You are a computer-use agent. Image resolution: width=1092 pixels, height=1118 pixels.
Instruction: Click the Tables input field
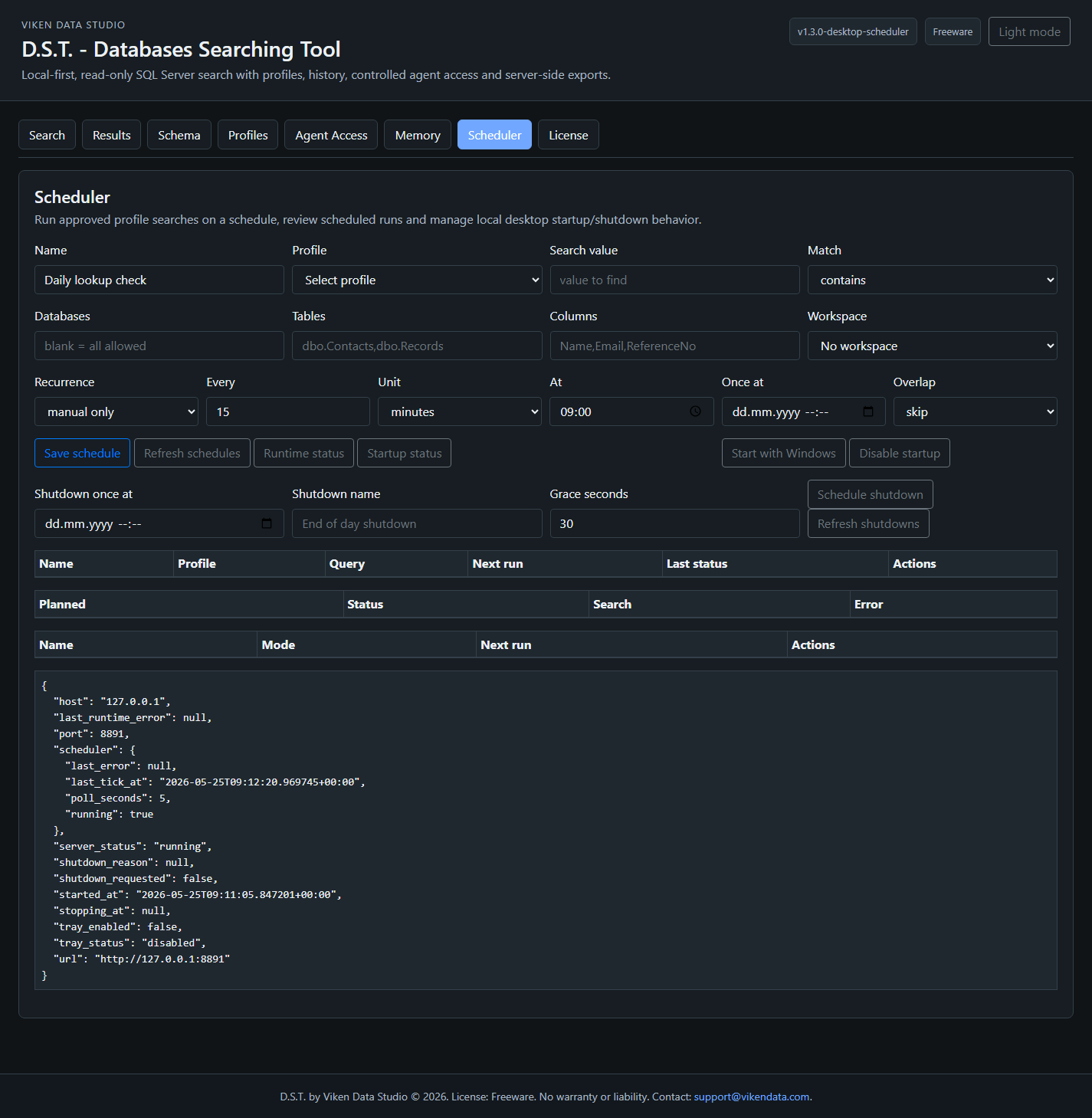pyautogui.click(x=417, y=346)
